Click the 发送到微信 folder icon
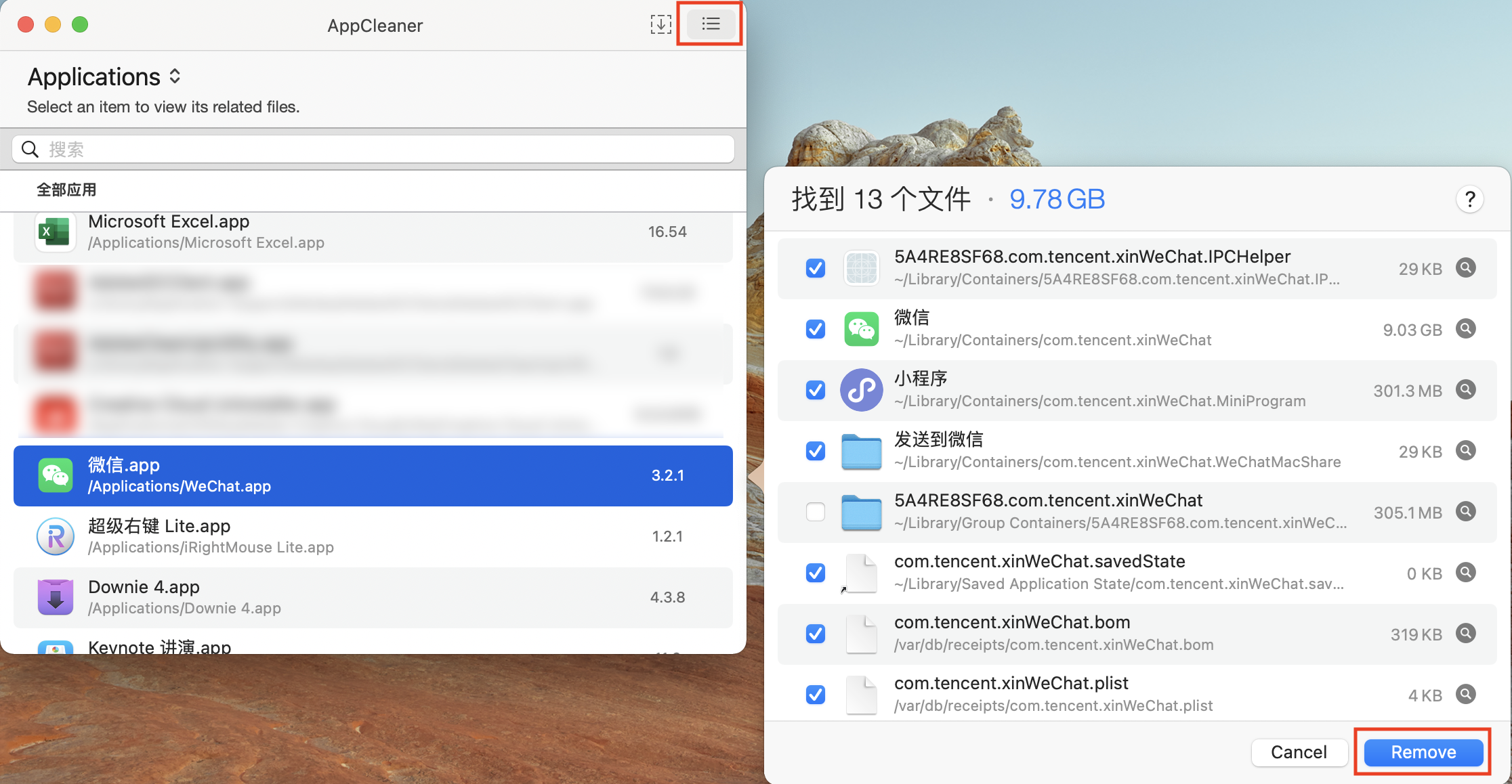The width and height of the screenshot is (1512, 784). (862, 452)
